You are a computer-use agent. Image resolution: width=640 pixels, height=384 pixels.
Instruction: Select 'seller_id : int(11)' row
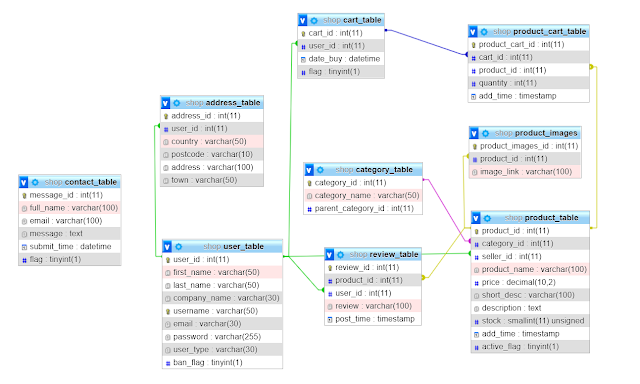(x=530, y=256)
